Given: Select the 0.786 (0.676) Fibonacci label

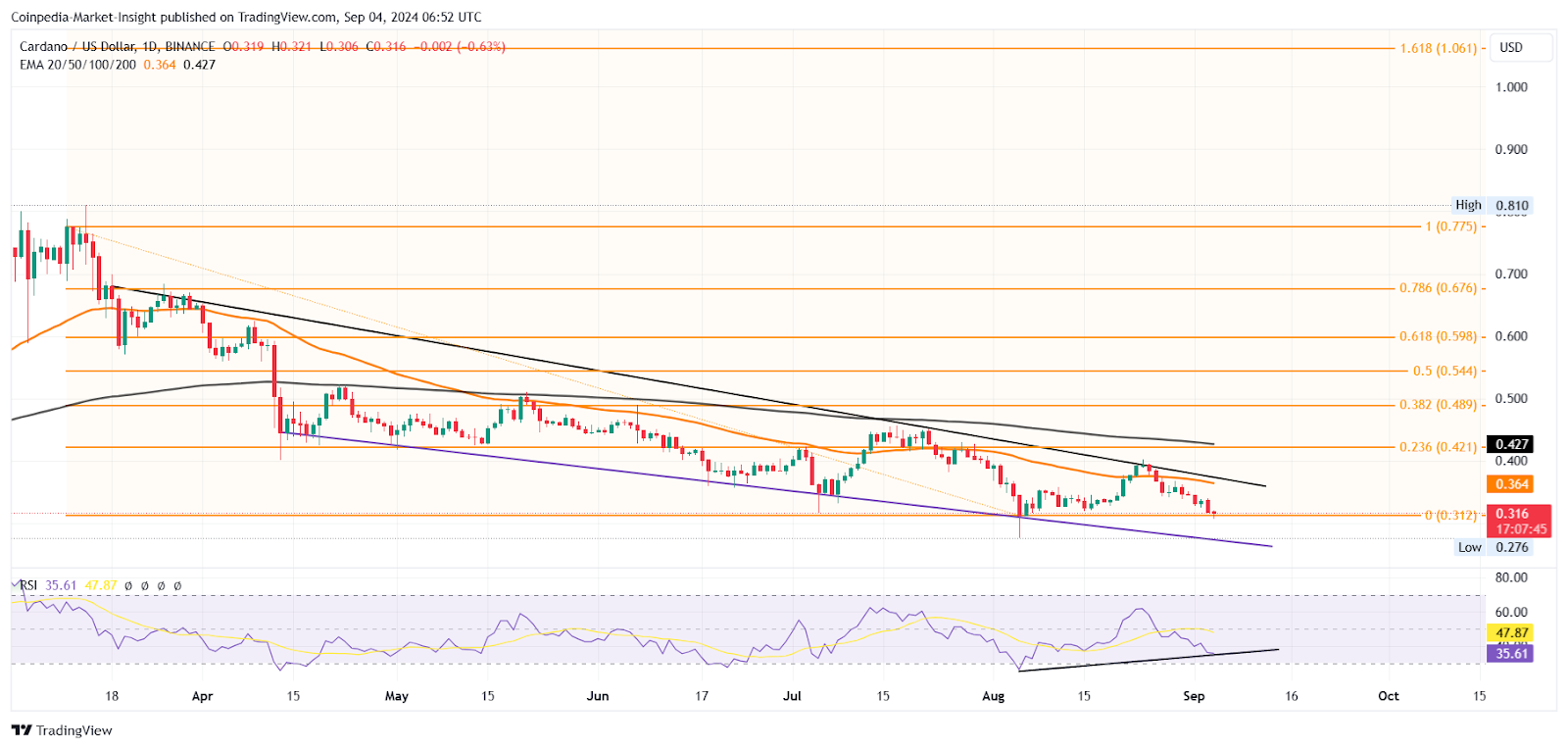Looking at the screenshot, I should click(1438, 288).
